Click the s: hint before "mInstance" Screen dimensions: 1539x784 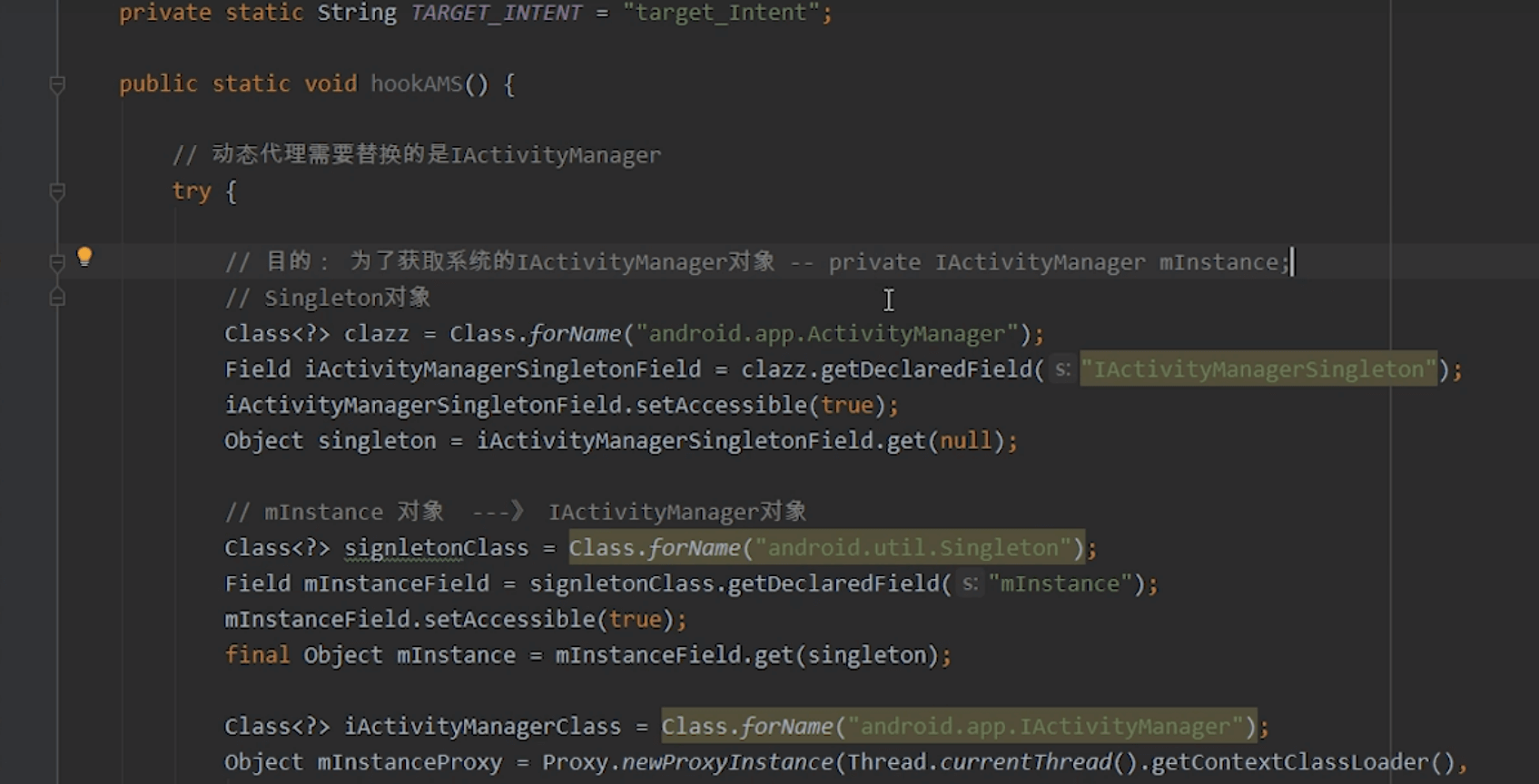pyautogui.click(x=971, y=583)
